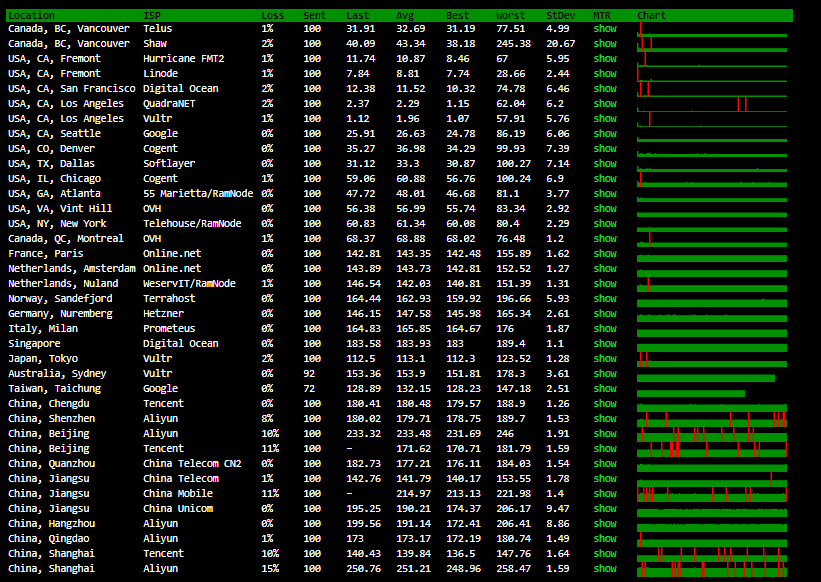Click show for Telehouse/RamNode New York

605,223
